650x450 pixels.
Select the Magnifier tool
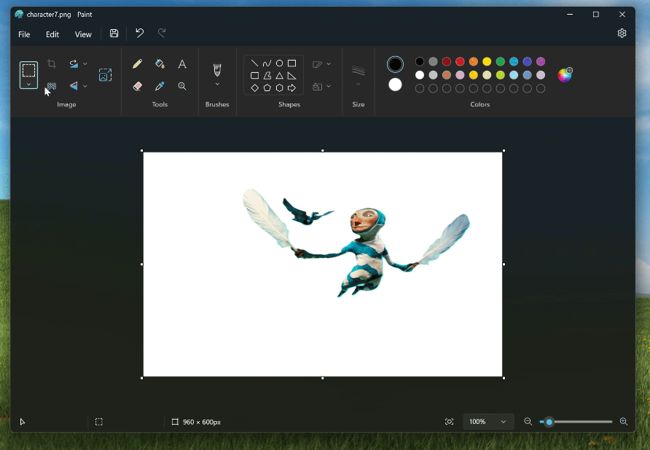(x=182, y=86)
